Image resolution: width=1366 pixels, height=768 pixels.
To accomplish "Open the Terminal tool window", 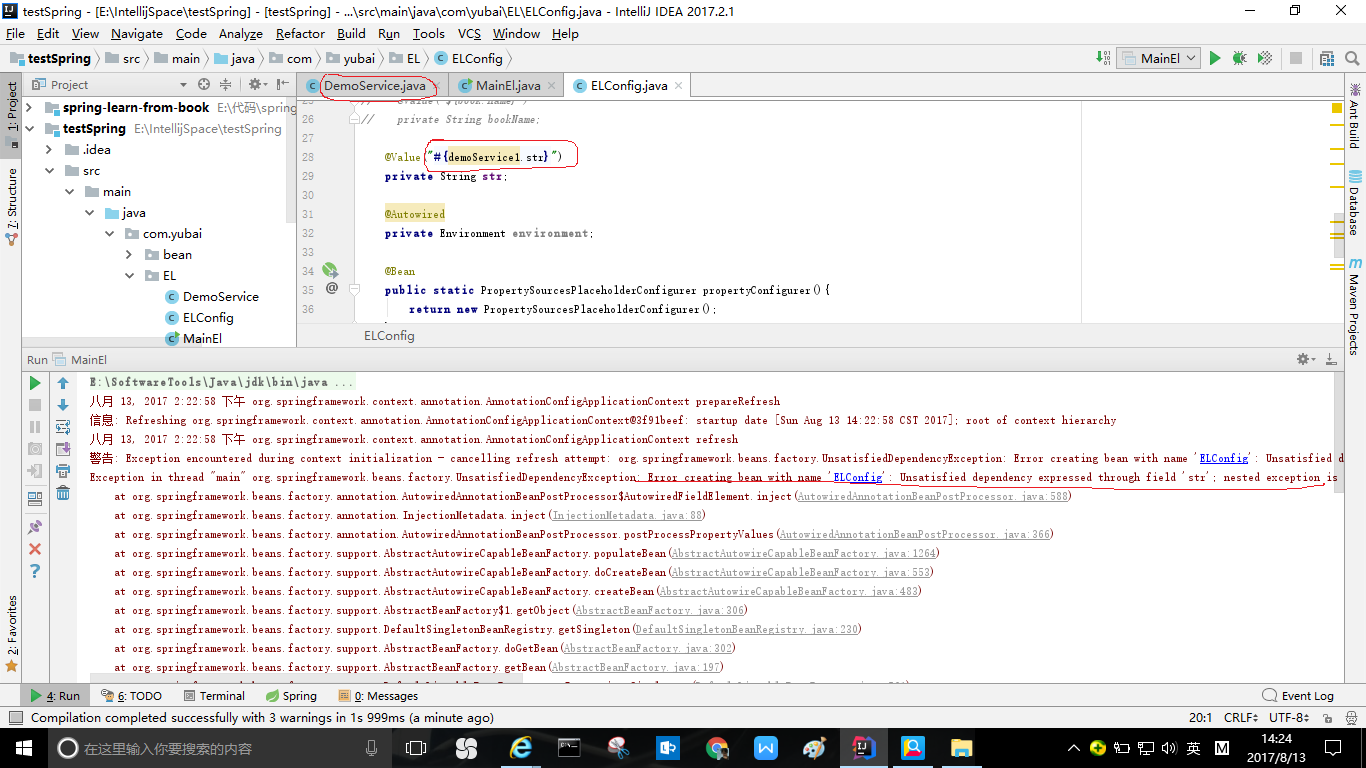I will click(213, 696).
